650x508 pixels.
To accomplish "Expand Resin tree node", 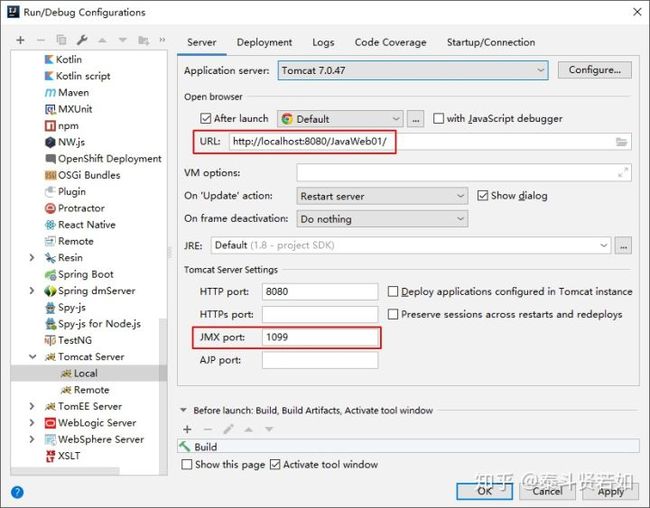I will (x=32, y=258).
